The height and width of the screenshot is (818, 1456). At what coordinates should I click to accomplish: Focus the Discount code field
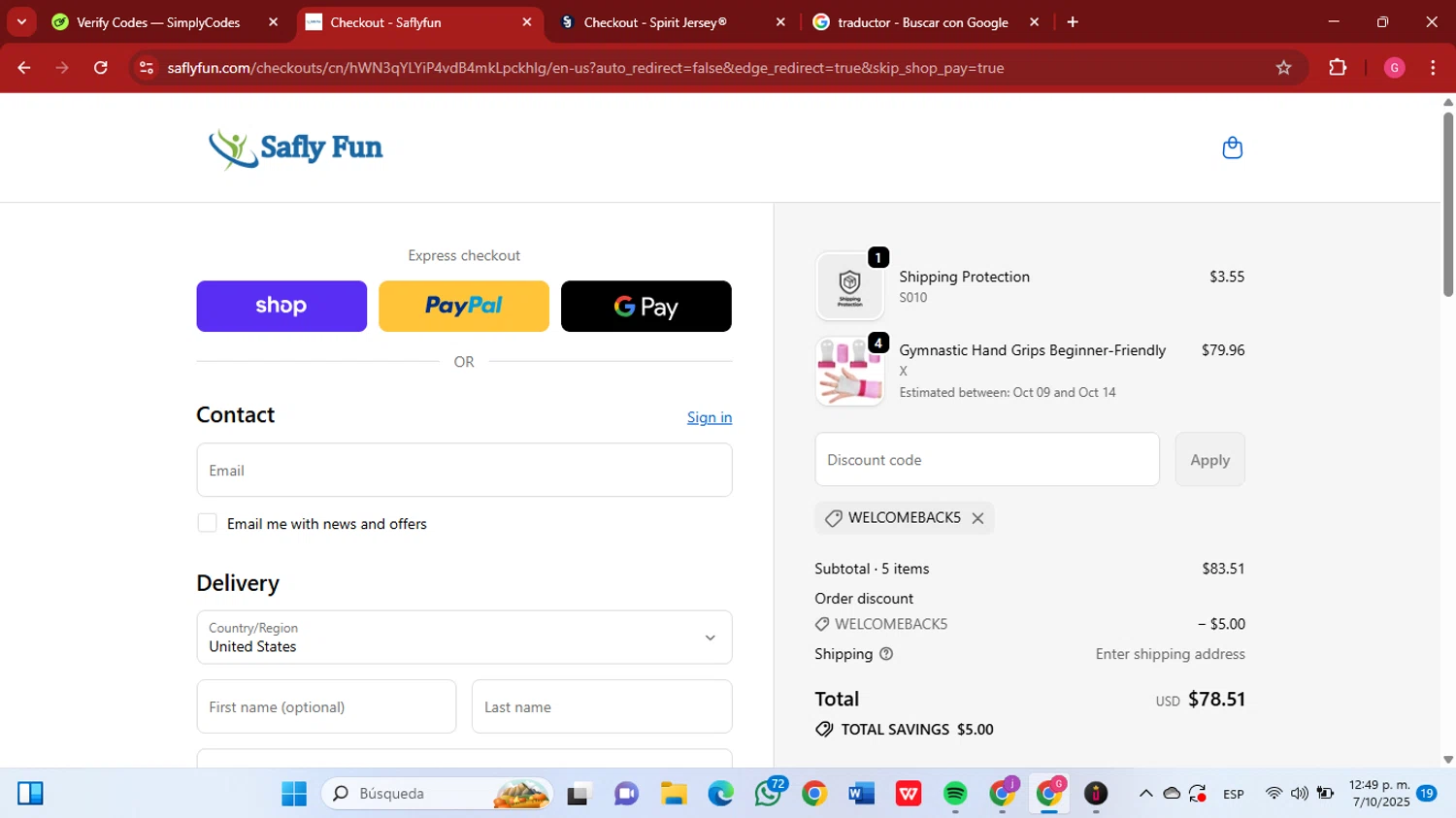[x=987, y=460]
